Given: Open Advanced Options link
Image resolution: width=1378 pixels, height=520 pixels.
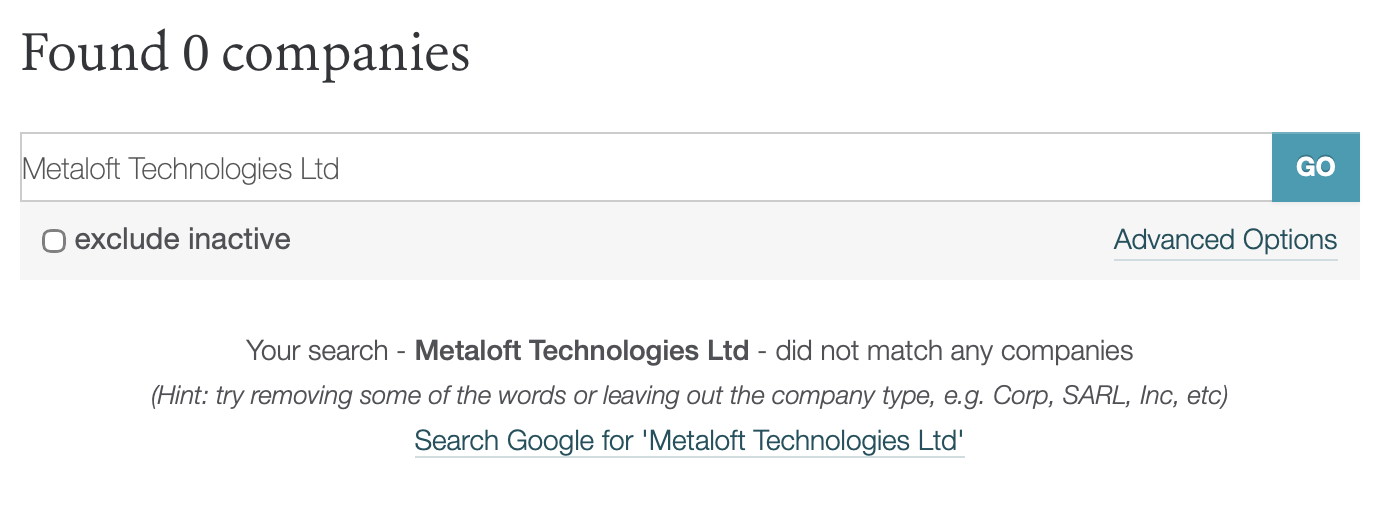Looking at the screenshot, I should tap(1225, 241).
